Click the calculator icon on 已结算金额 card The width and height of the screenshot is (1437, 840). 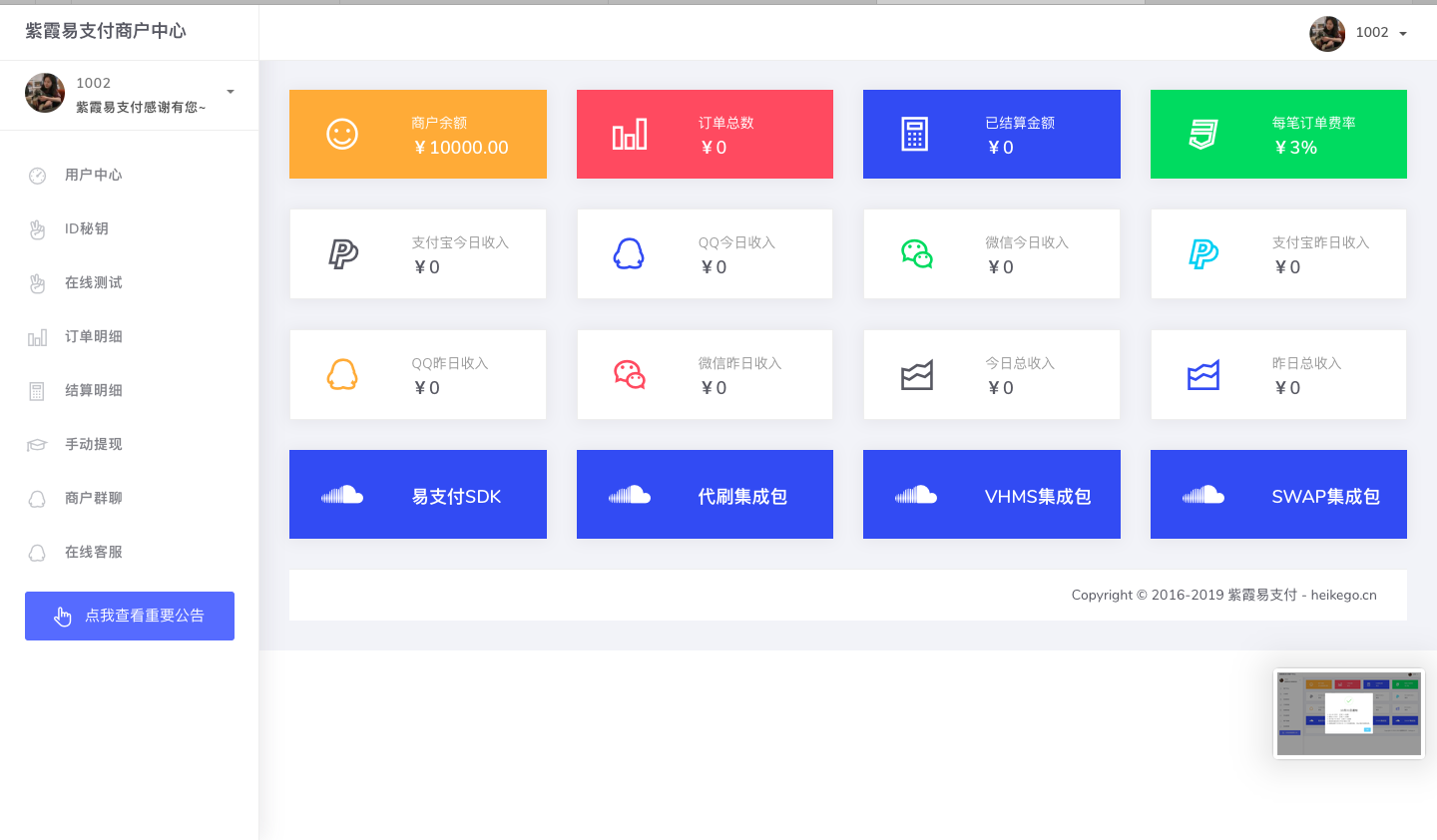pyautogui.click(x=915, y=135)
